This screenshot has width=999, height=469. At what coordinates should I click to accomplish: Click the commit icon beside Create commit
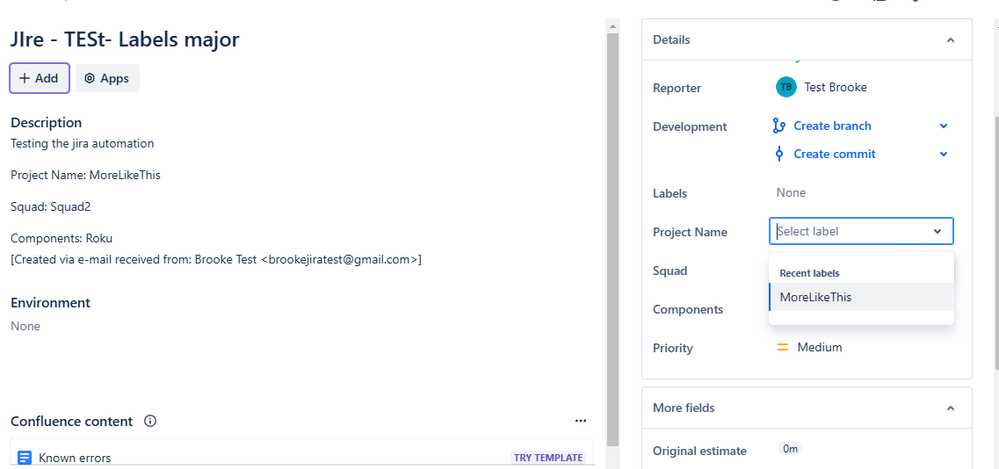point(779,154)
